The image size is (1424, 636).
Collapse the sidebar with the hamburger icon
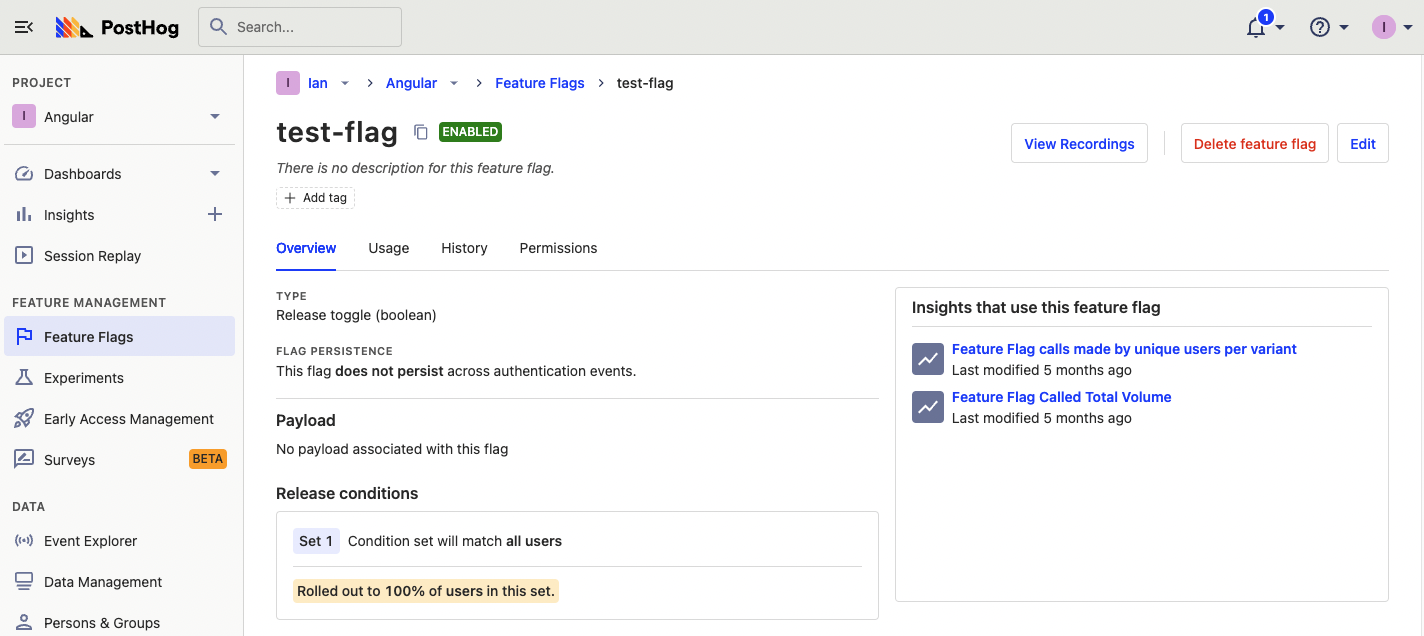coord(24,27)
